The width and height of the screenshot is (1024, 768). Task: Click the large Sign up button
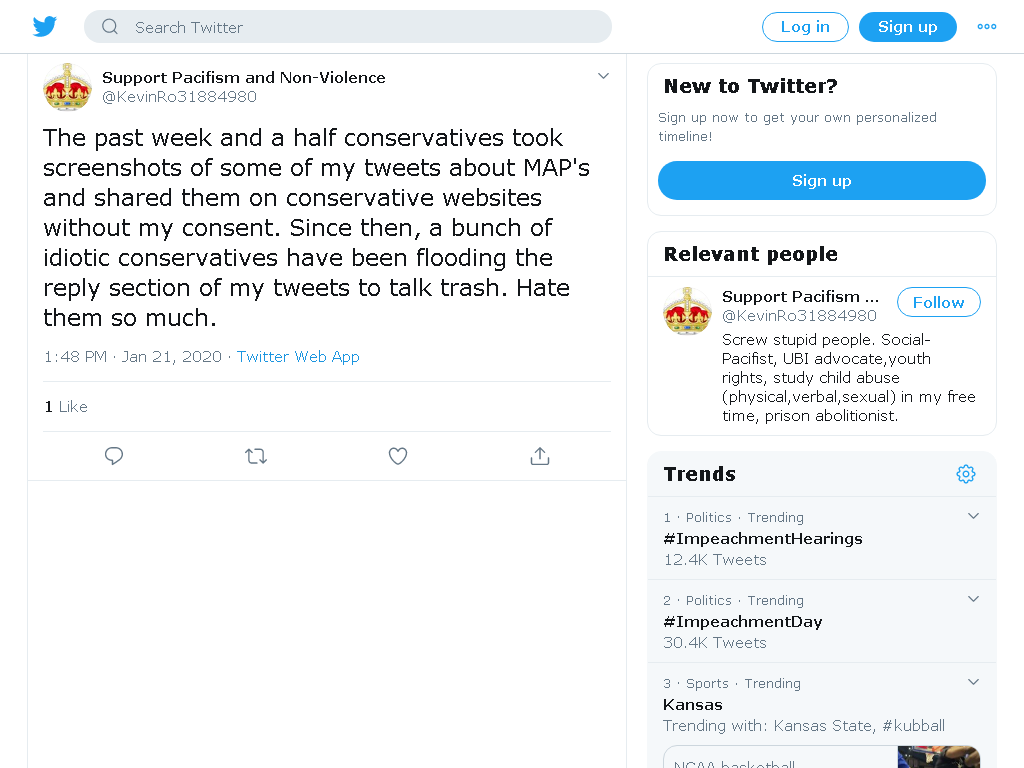point(822,181)
